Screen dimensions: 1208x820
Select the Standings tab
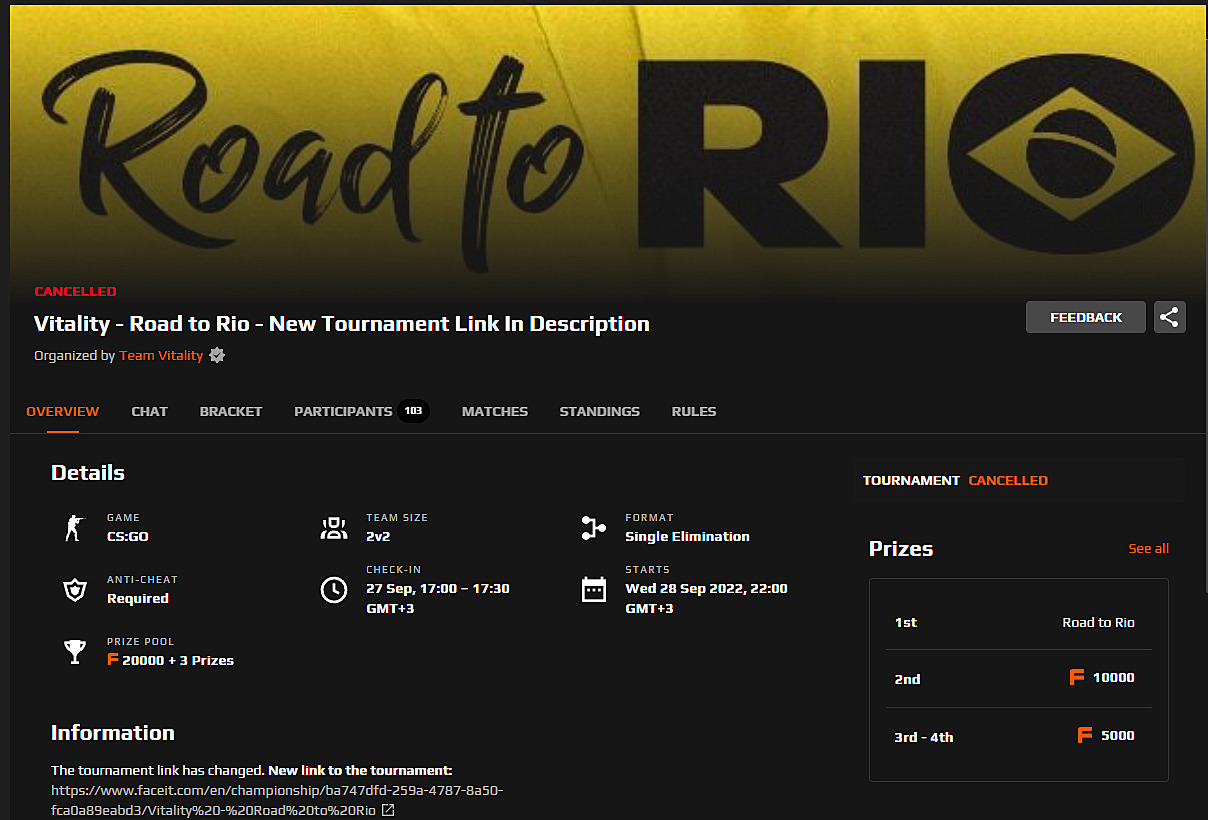click(x=599, y=411)
